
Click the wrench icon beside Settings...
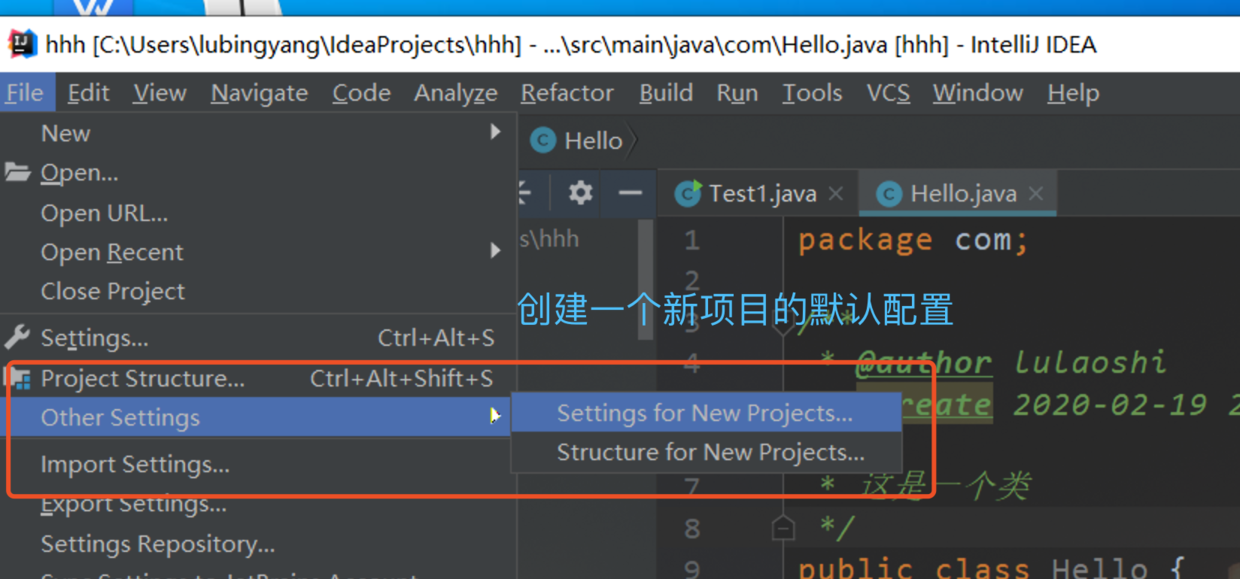(17, 337)
